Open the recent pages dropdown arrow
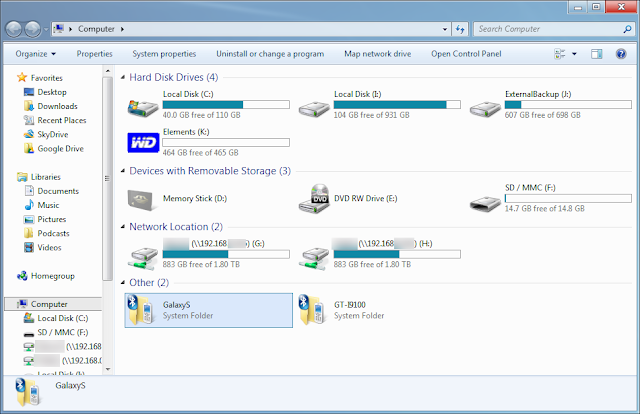The width and height of the screenshot is (640, 414). click(46, 29)
